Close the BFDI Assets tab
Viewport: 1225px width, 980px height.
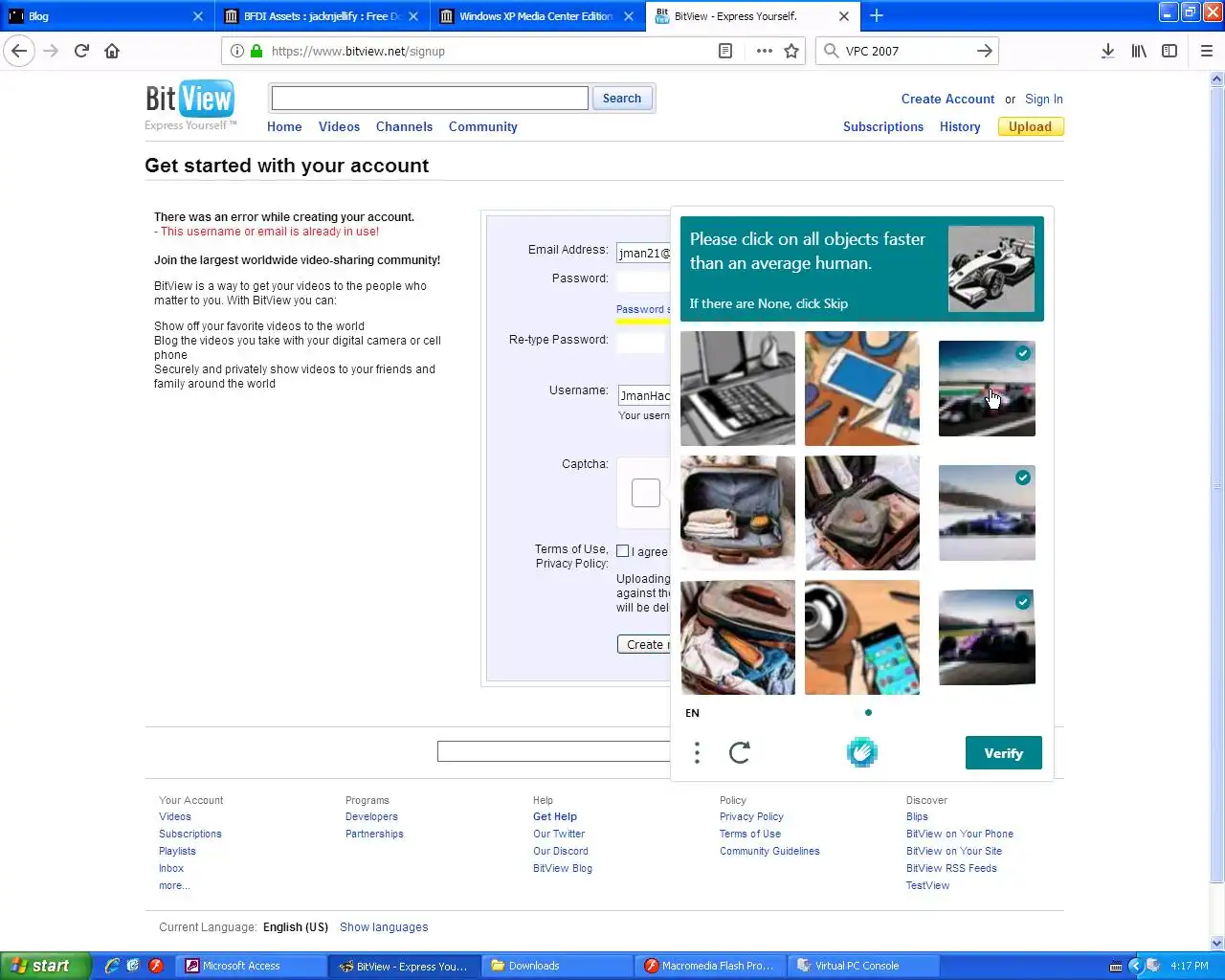(413, 16)
